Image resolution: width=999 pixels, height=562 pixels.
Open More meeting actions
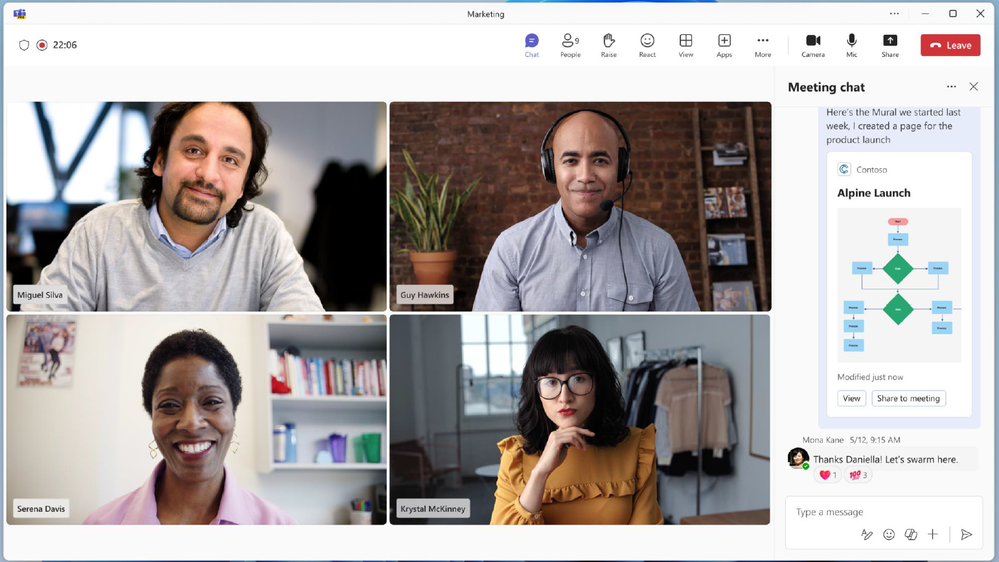click(763, 45)
